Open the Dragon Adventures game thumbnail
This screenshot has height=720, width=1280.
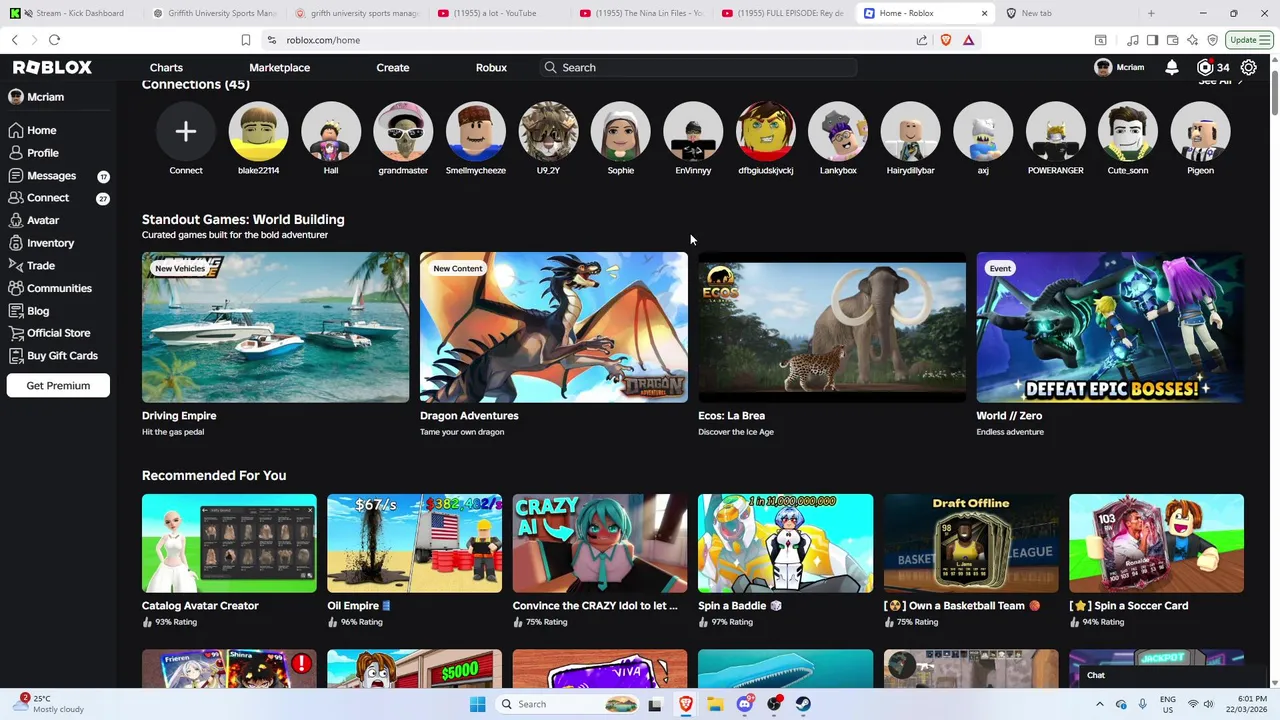point(553,327)
